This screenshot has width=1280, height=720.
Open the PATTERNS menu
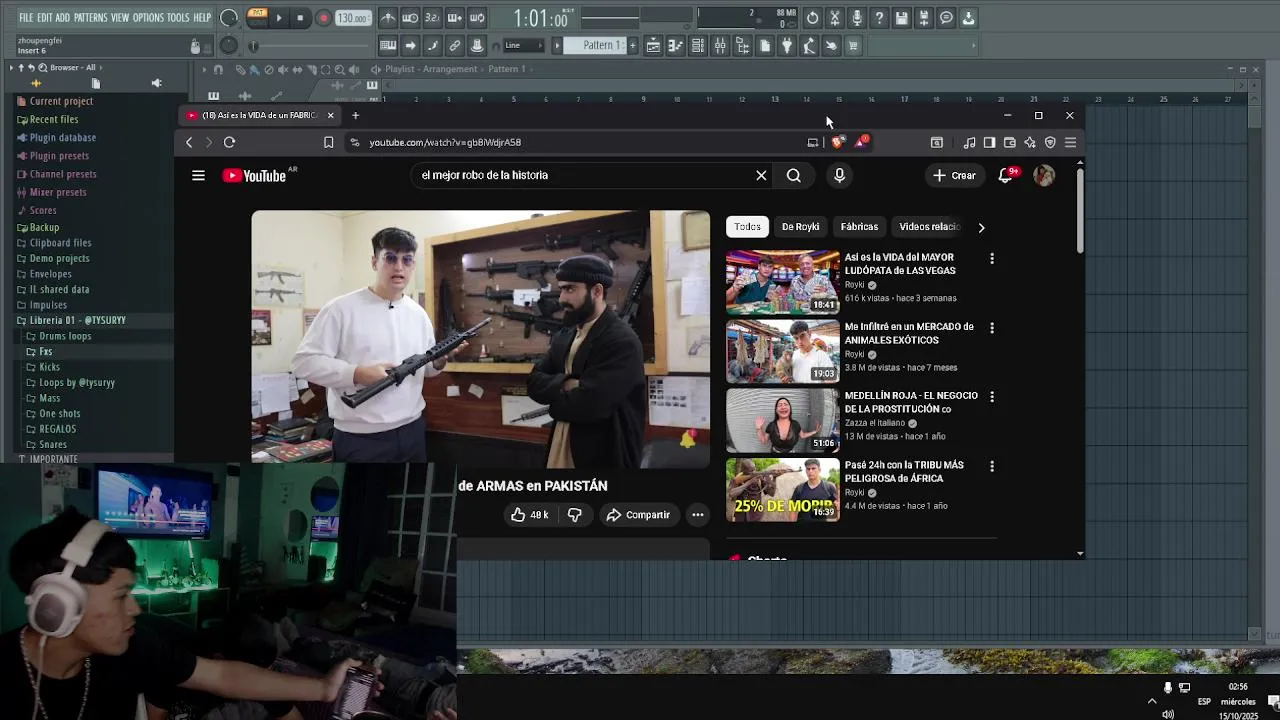coord(90,18)
